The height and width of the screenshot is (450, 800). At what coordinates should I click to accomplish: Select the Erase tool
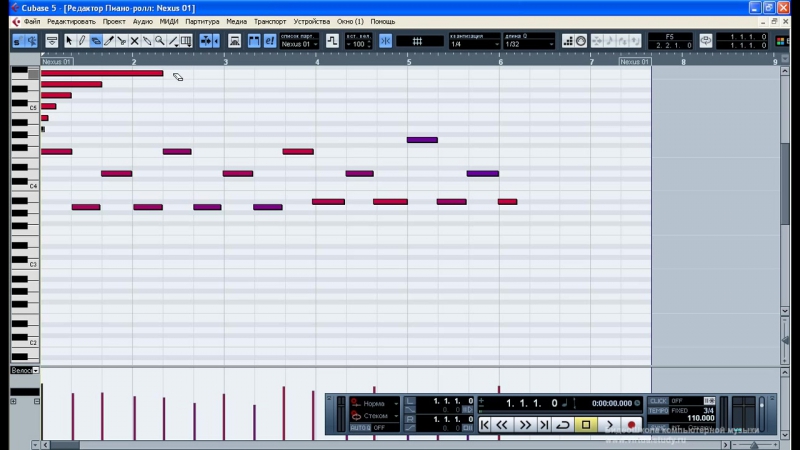[95, 41]
